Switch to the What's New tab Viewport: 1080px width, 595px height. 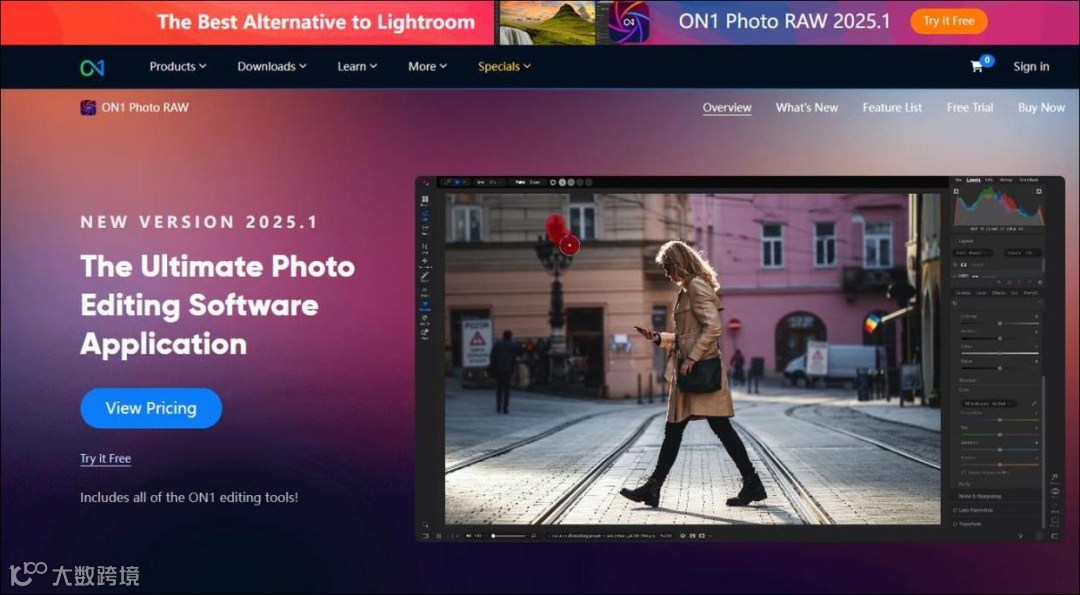807,107
